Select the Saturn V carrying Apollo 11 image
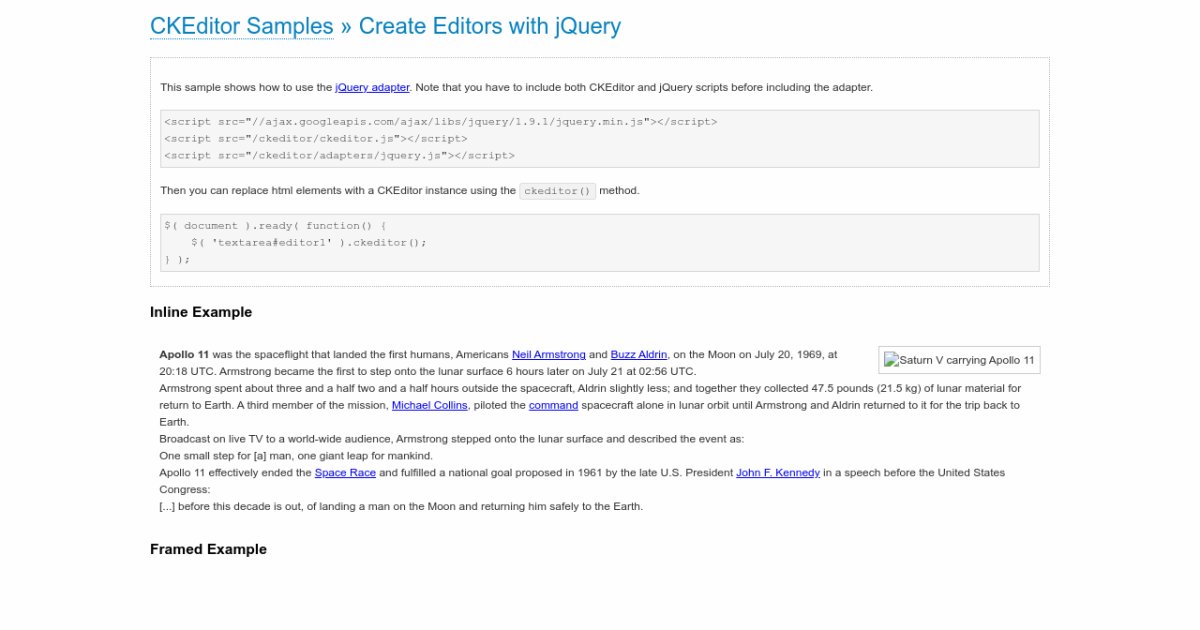Viewport: 1200px width, 630px height. point(959,360)
